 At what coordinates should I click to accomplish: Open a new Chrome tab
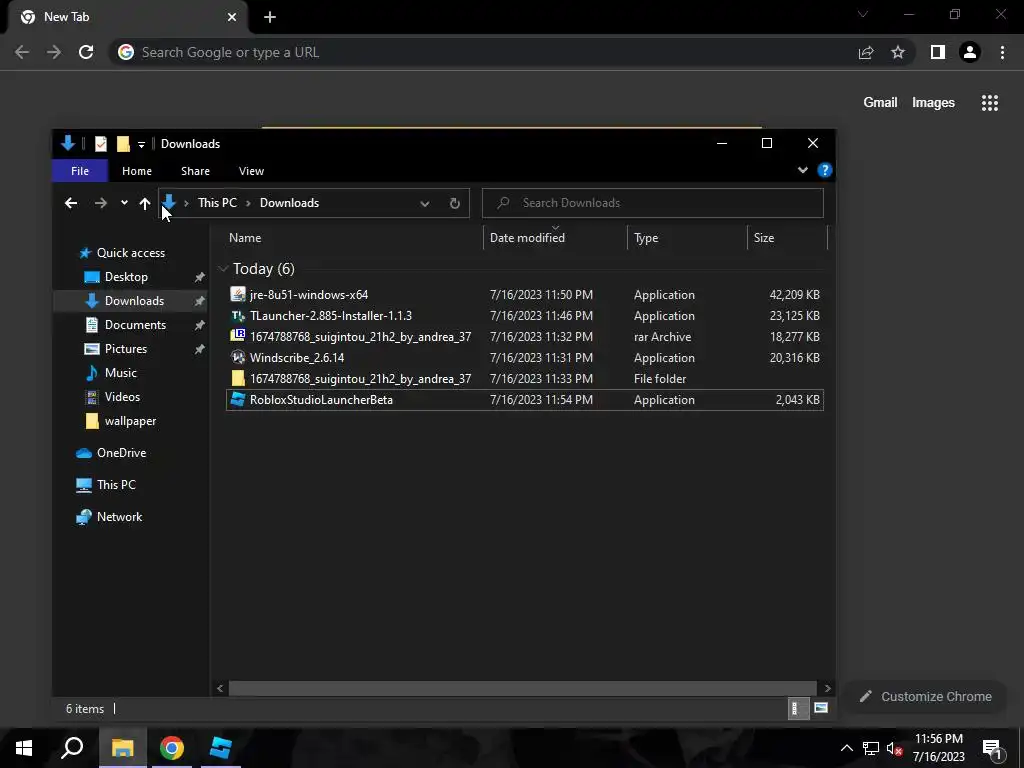[270, 18]
